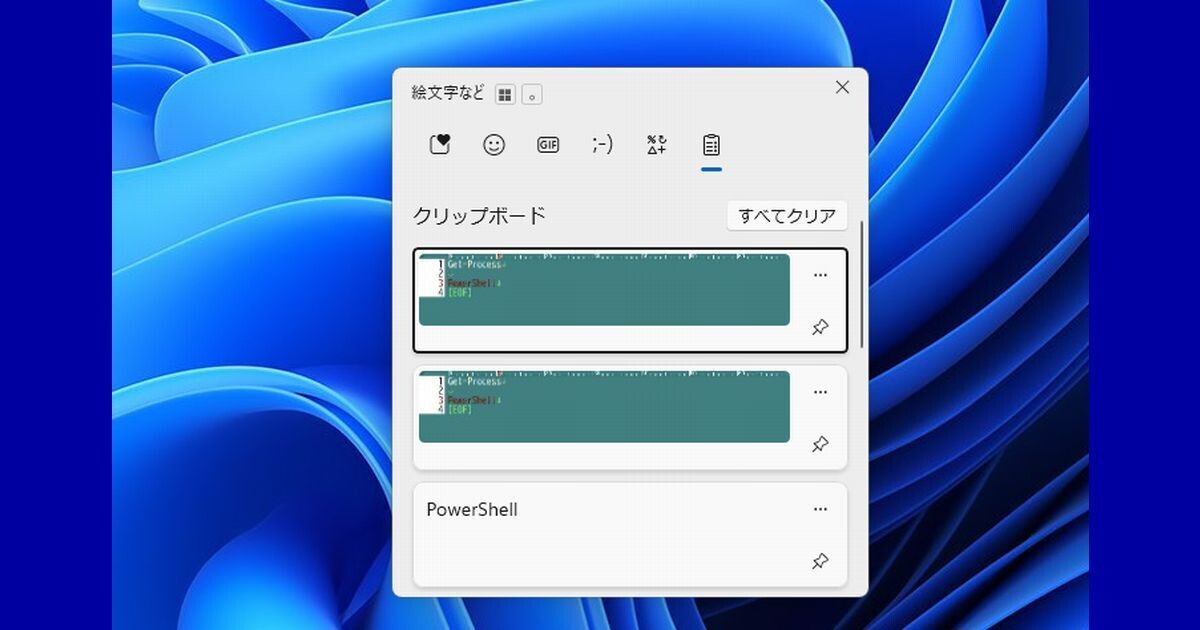Open the symbols tab
Image resolution: width=1200 pixels, height=630 pixels.
pyautogui.click(x=656, y=145)
